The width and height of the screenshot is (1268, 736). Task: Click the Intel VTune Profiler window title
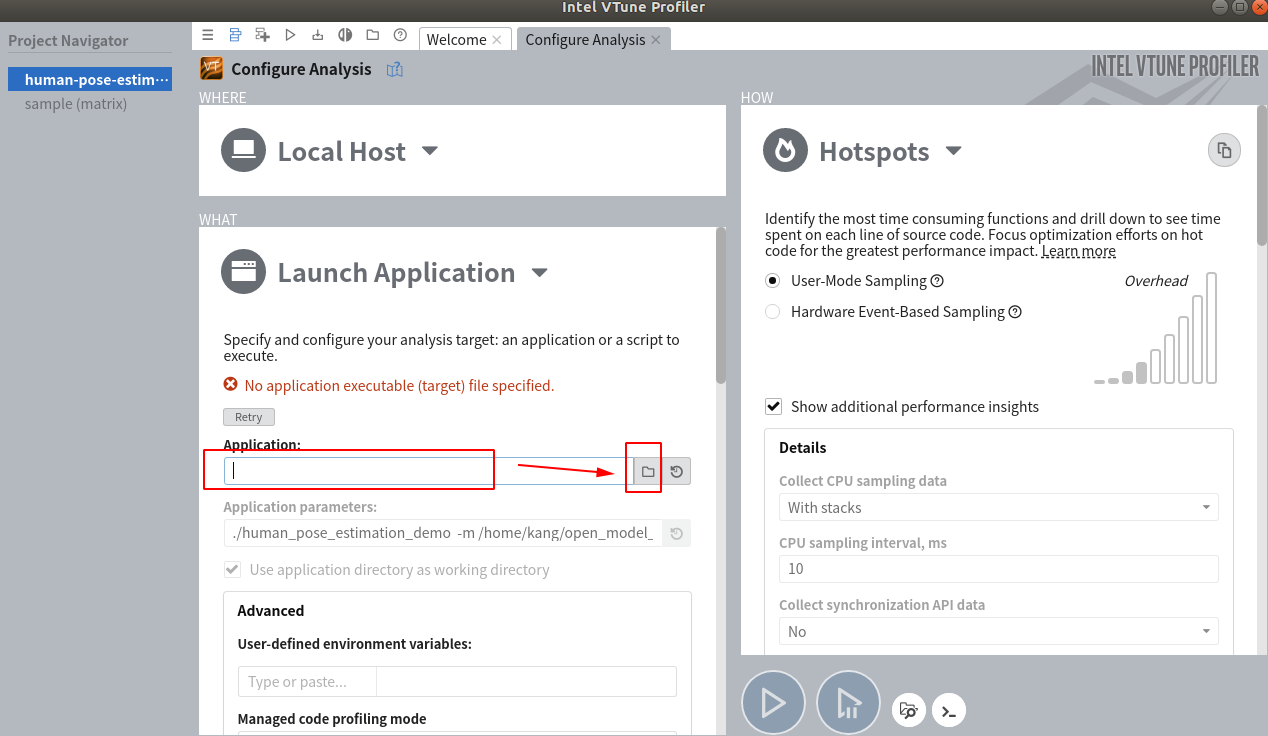click(634, 7)
